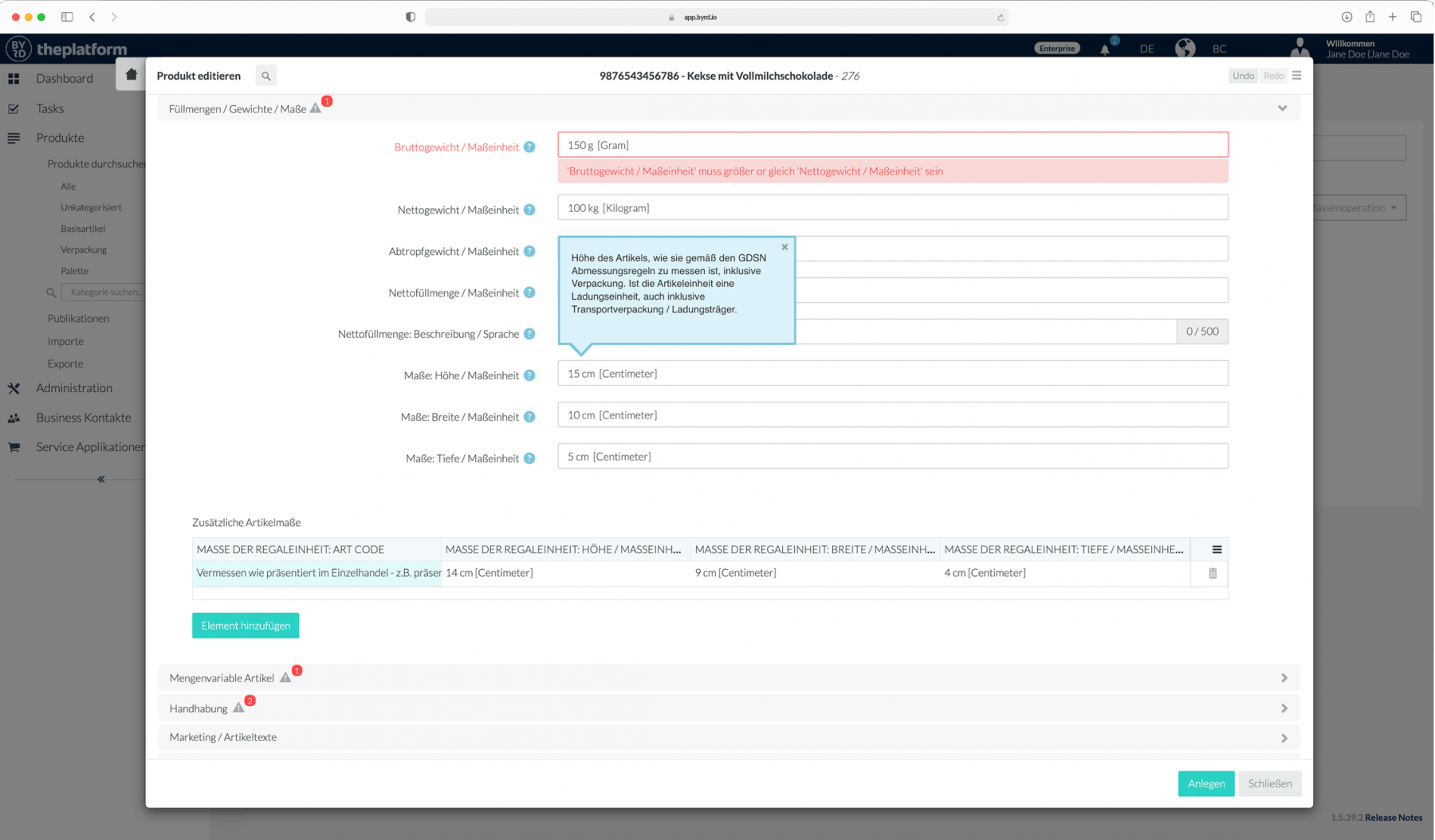Screen dimensions: 1435x840
Task: Click the Anlegen button
Action: (1205, 783)
